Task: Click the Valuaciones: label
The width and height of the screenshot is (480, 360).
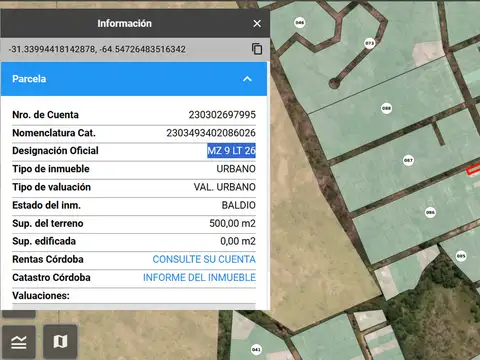Action: click(41, 296)
